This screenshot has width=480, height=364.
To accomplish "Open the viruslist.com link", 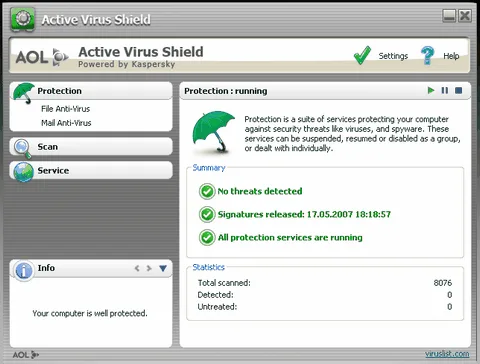I will (x=447, y=354).
